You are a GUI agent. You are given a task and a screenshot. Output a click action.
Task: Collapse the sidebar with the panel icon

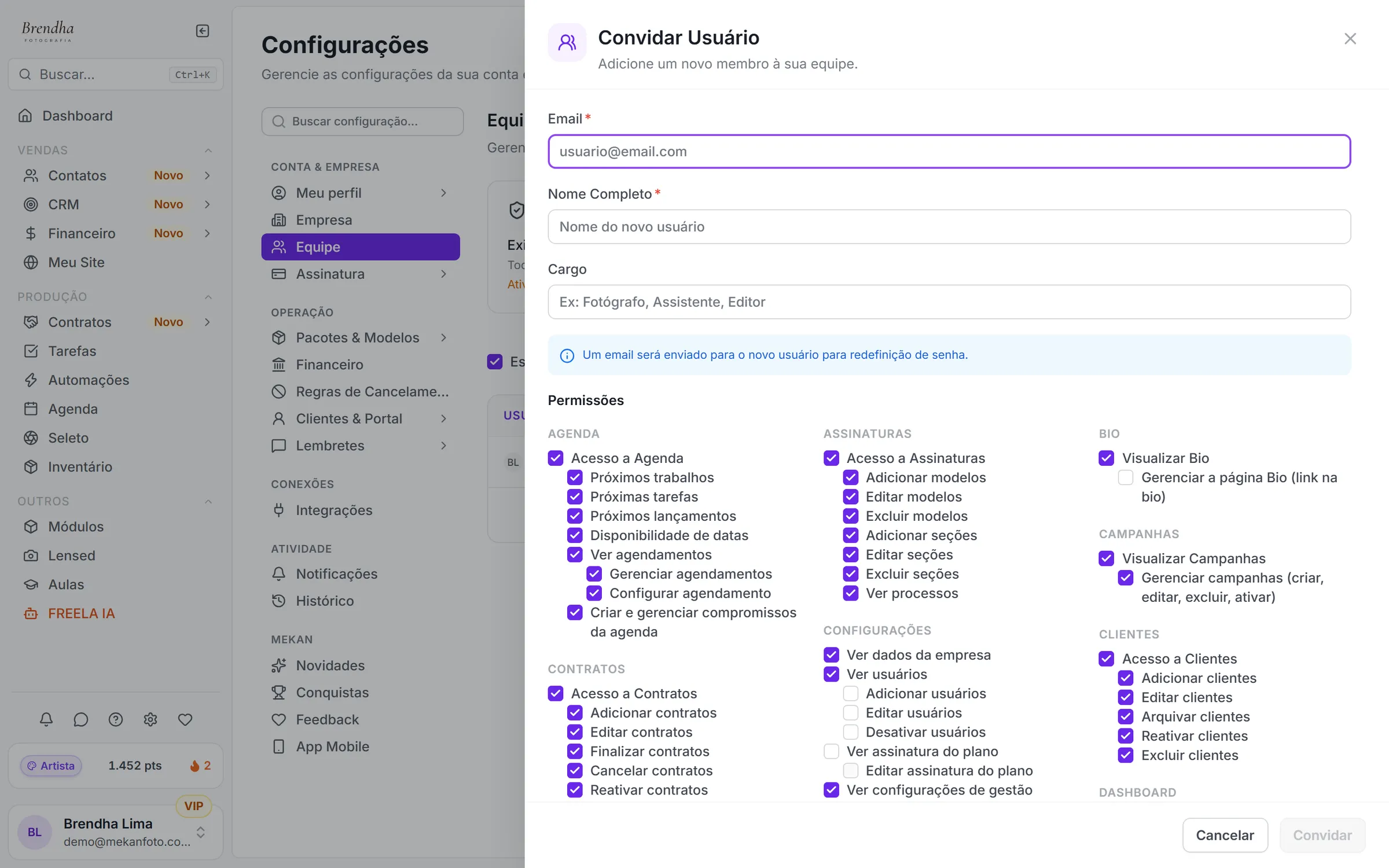[x=202, y=31]
